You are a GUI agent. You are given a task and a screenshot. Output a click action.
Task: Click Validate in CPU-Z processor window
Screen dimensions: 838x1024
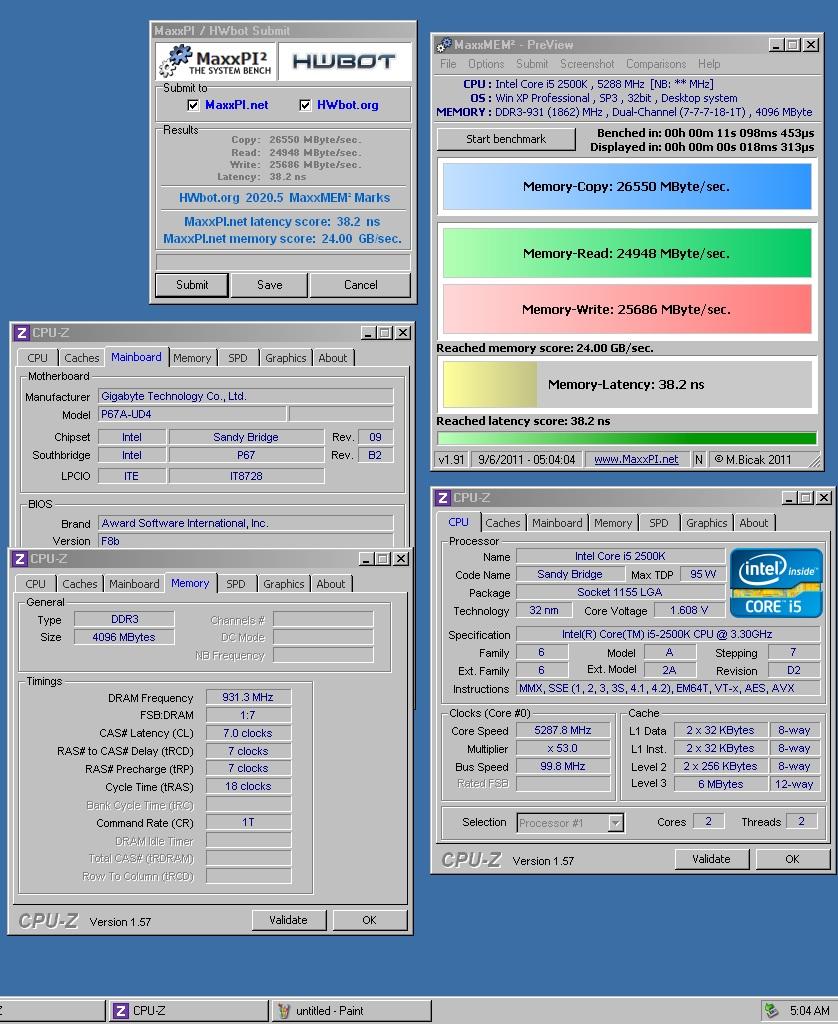[x=711, y=859]
